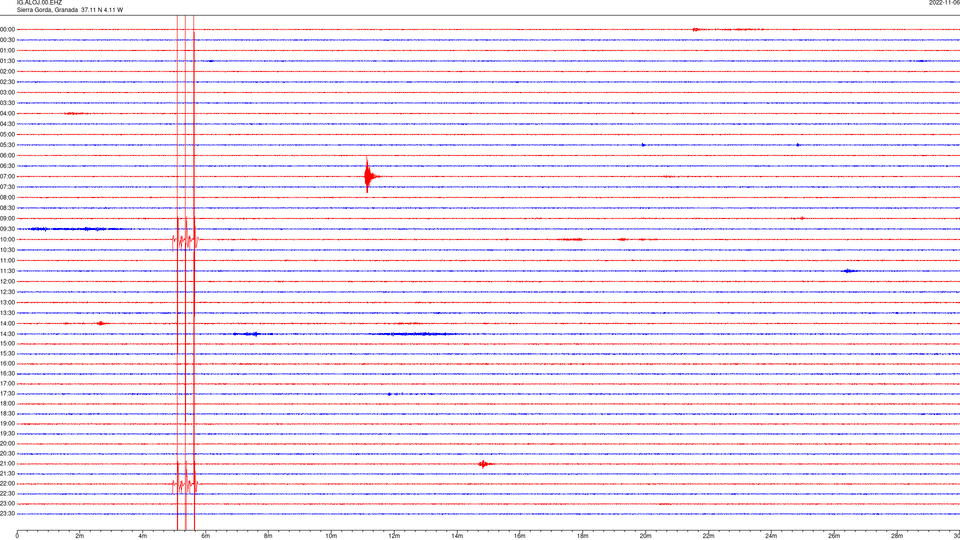Click the station code IG.ALOJ.00.EHZ header
This screenshot has height=540, width=960.
tap(39, 2)
